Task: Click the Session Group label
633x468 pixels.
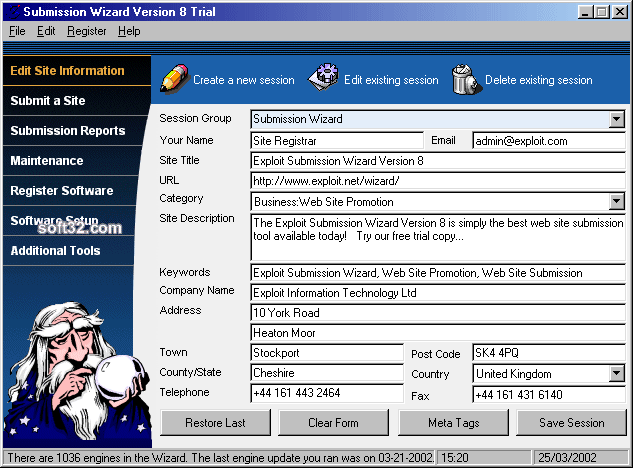Action: pyautogui.click(x=195, y=118)
